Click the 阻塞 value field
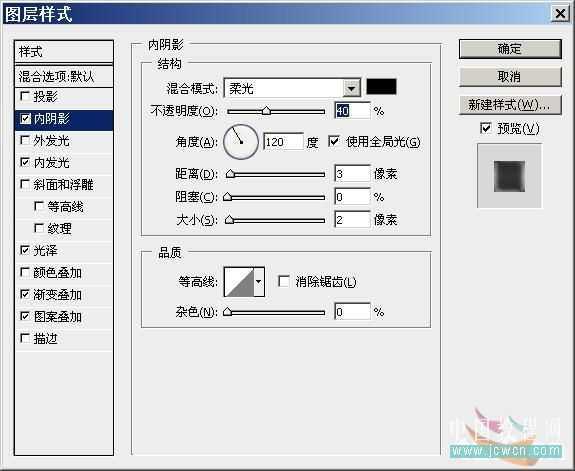The width and height of the screenshot is (575, 471). click(352, 197)
